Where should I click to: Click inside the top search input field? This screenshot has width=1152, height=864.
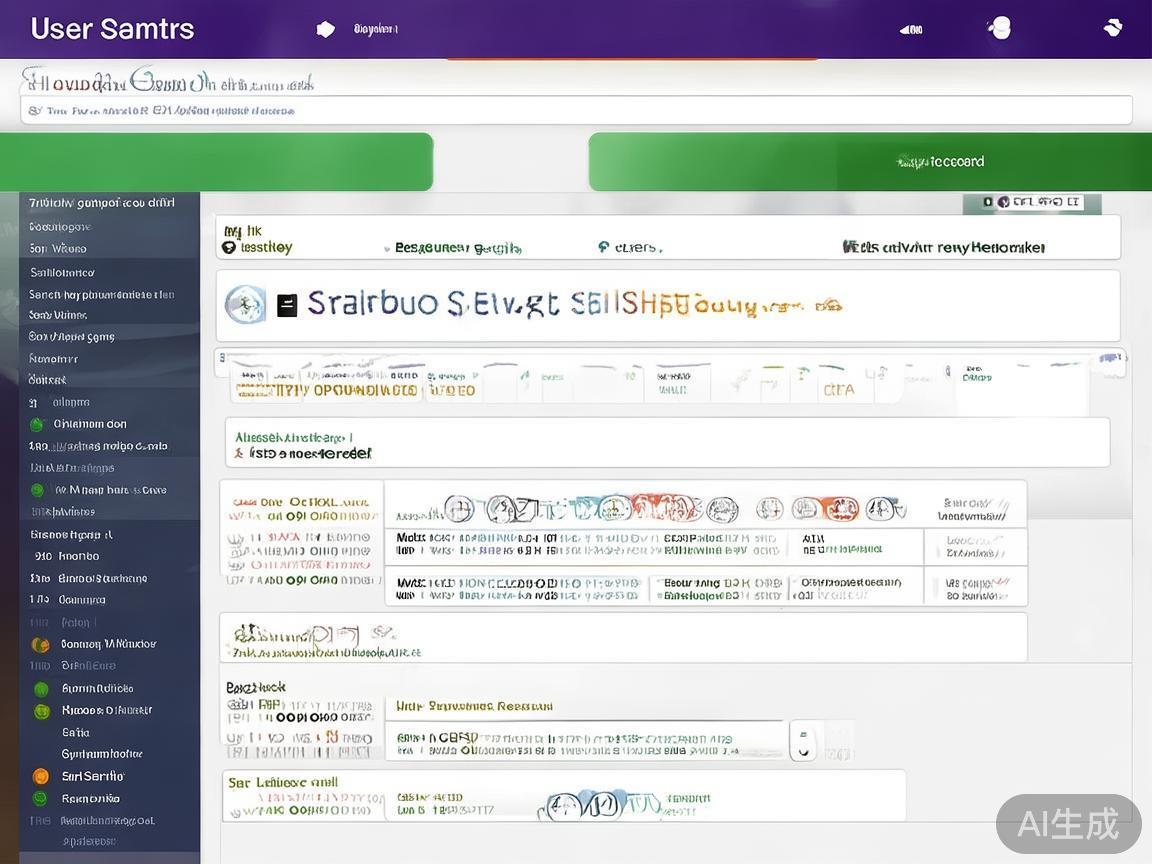576,110
